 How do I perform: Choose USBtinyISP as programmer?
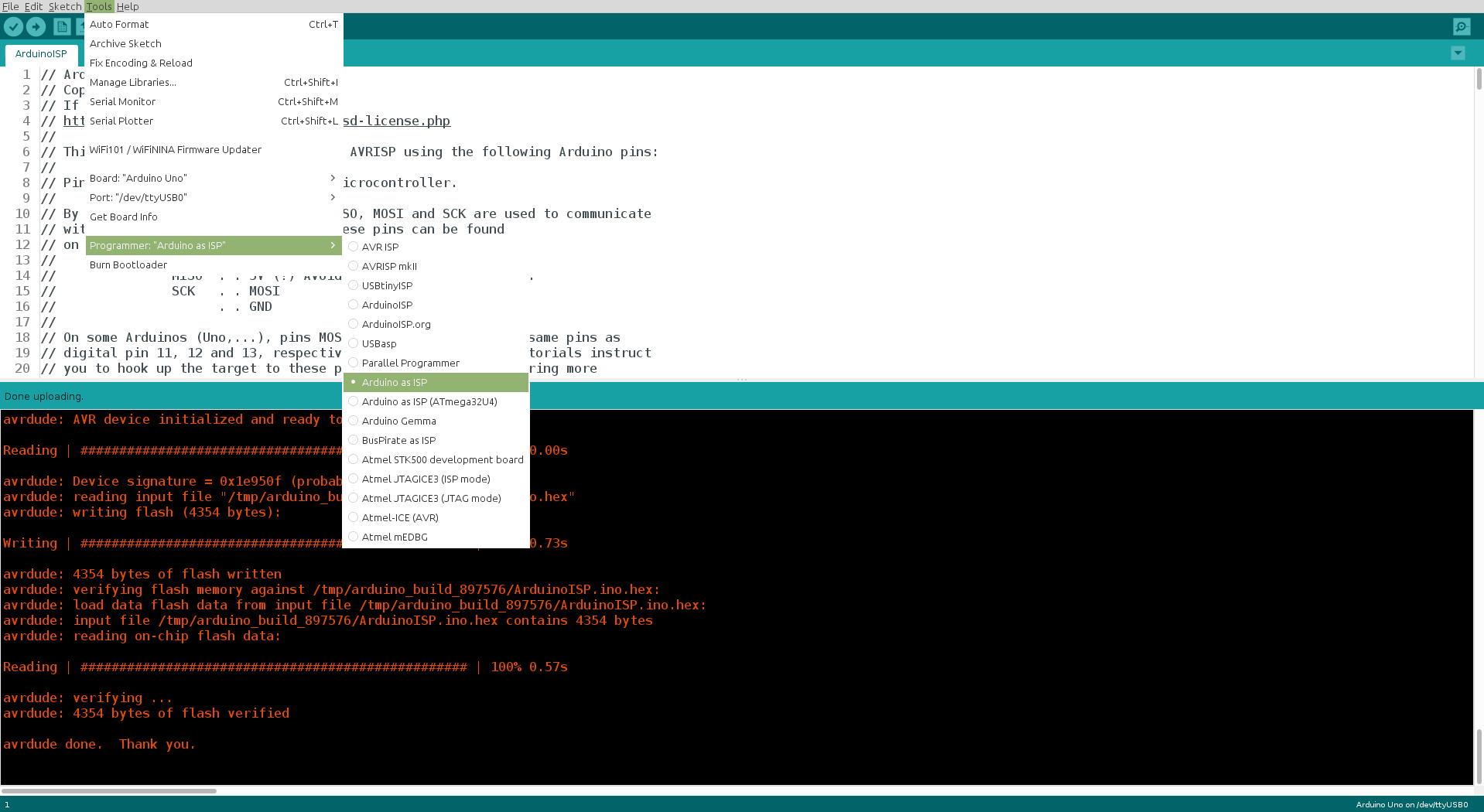(x=436, y=285)
